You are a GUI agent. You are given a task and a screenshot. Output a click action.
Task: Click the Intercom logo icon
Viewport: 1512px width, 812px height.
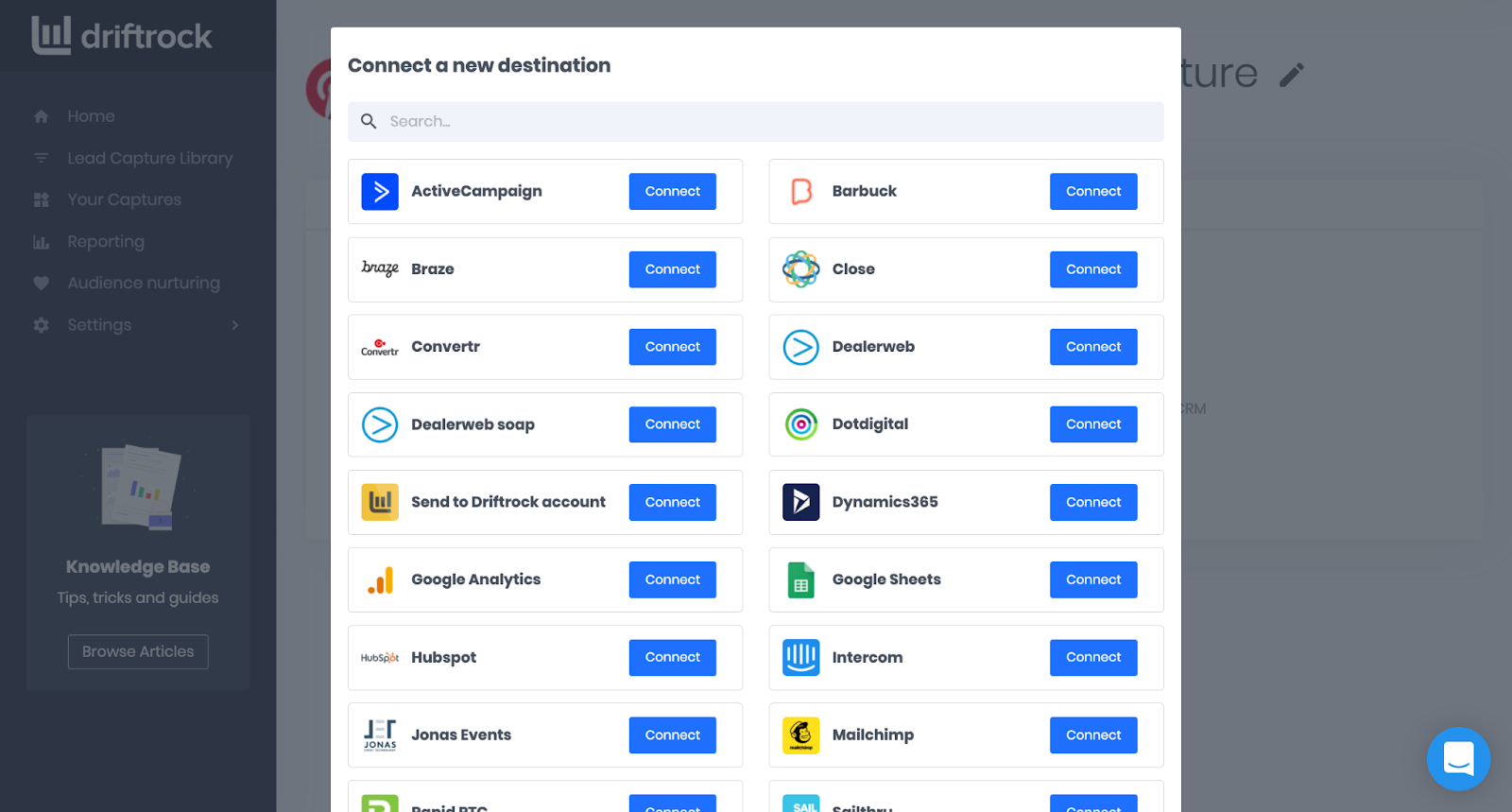[800, 658]
